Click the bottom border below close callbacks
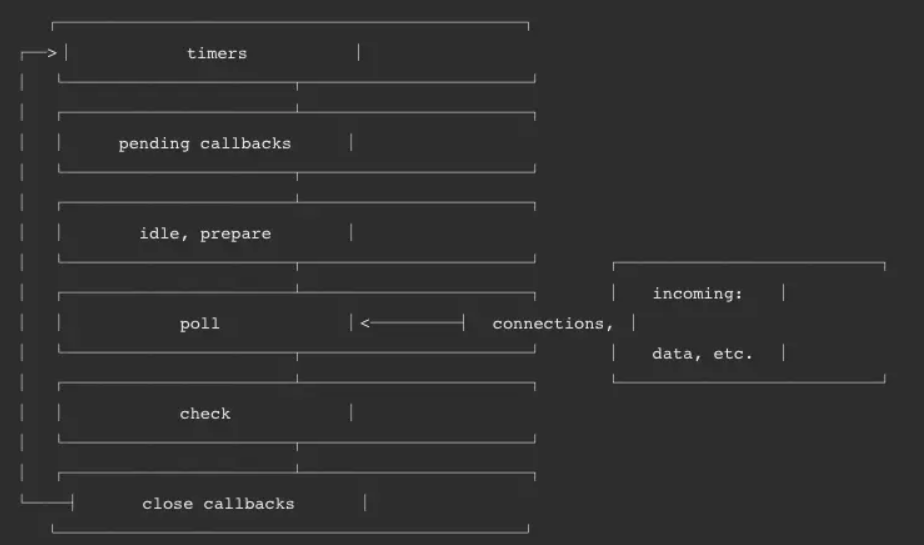Image resolution: width=924 pixels, height=545 pixels. point(290,530)
